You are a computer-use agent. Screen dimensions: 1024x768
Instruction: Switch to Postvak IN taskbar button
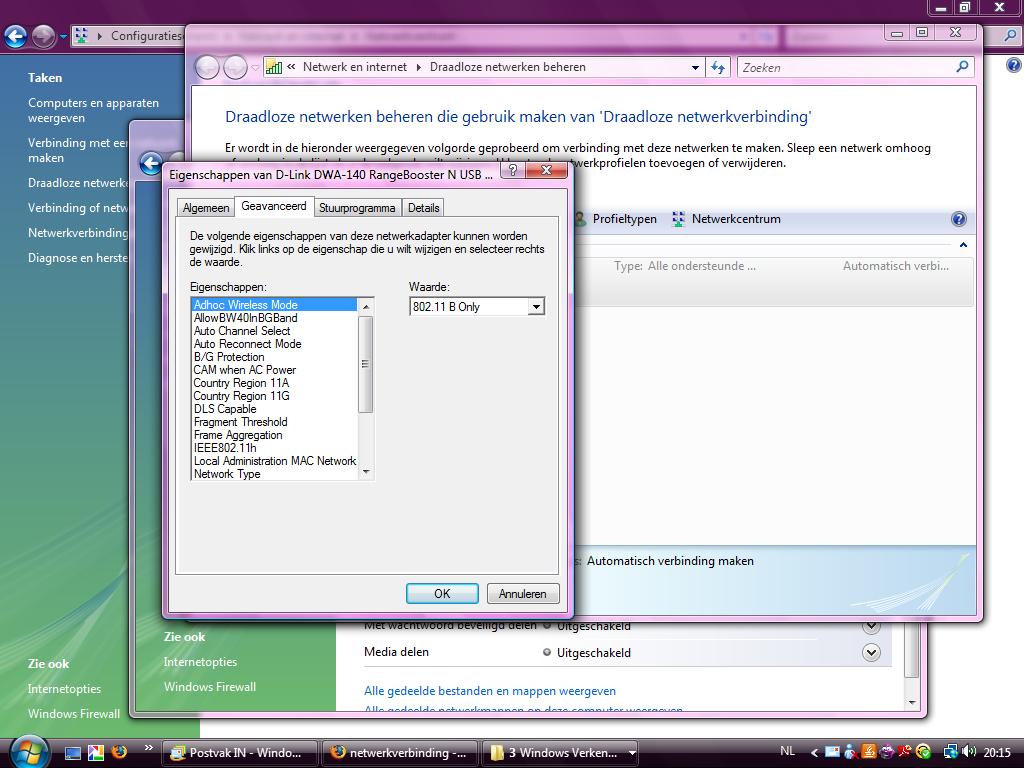[239, 753]
